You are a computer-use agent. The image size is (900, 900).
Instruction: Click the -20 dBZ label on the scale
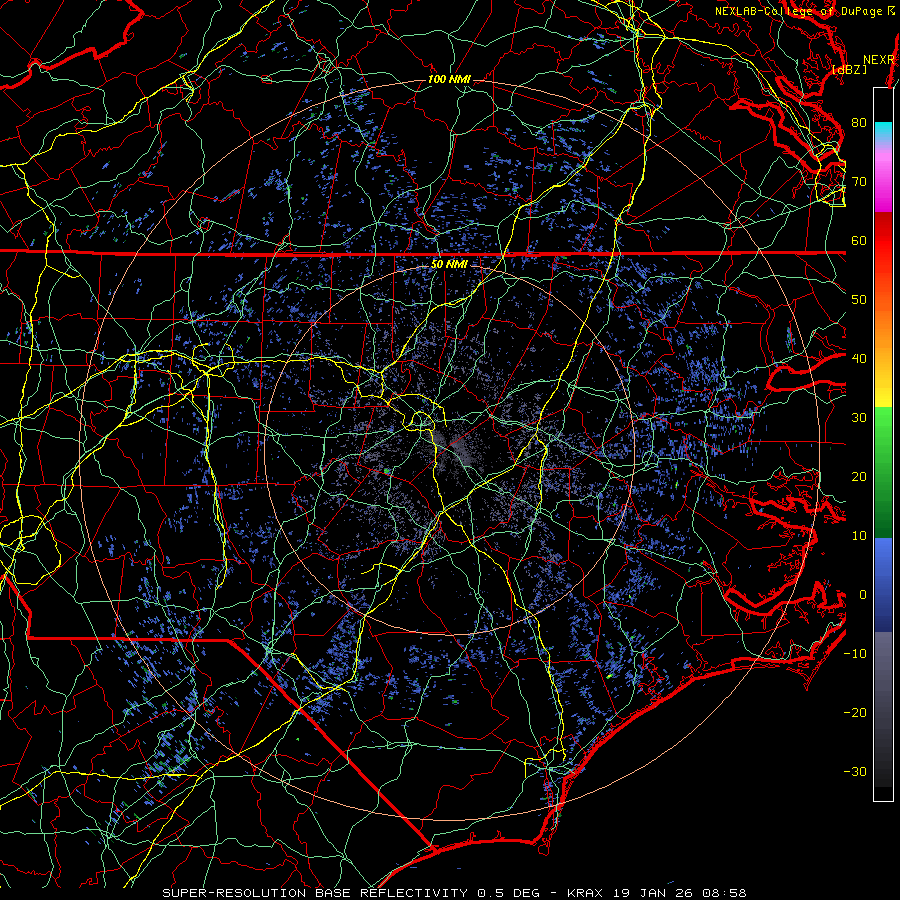(x=855, y=713)
